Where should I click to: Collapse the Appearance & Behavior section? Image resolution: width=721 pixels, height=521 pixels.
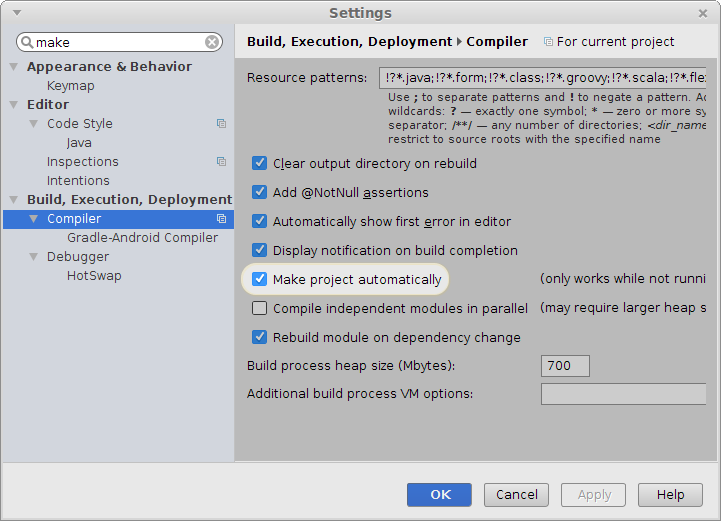click(x=14, y=67)
